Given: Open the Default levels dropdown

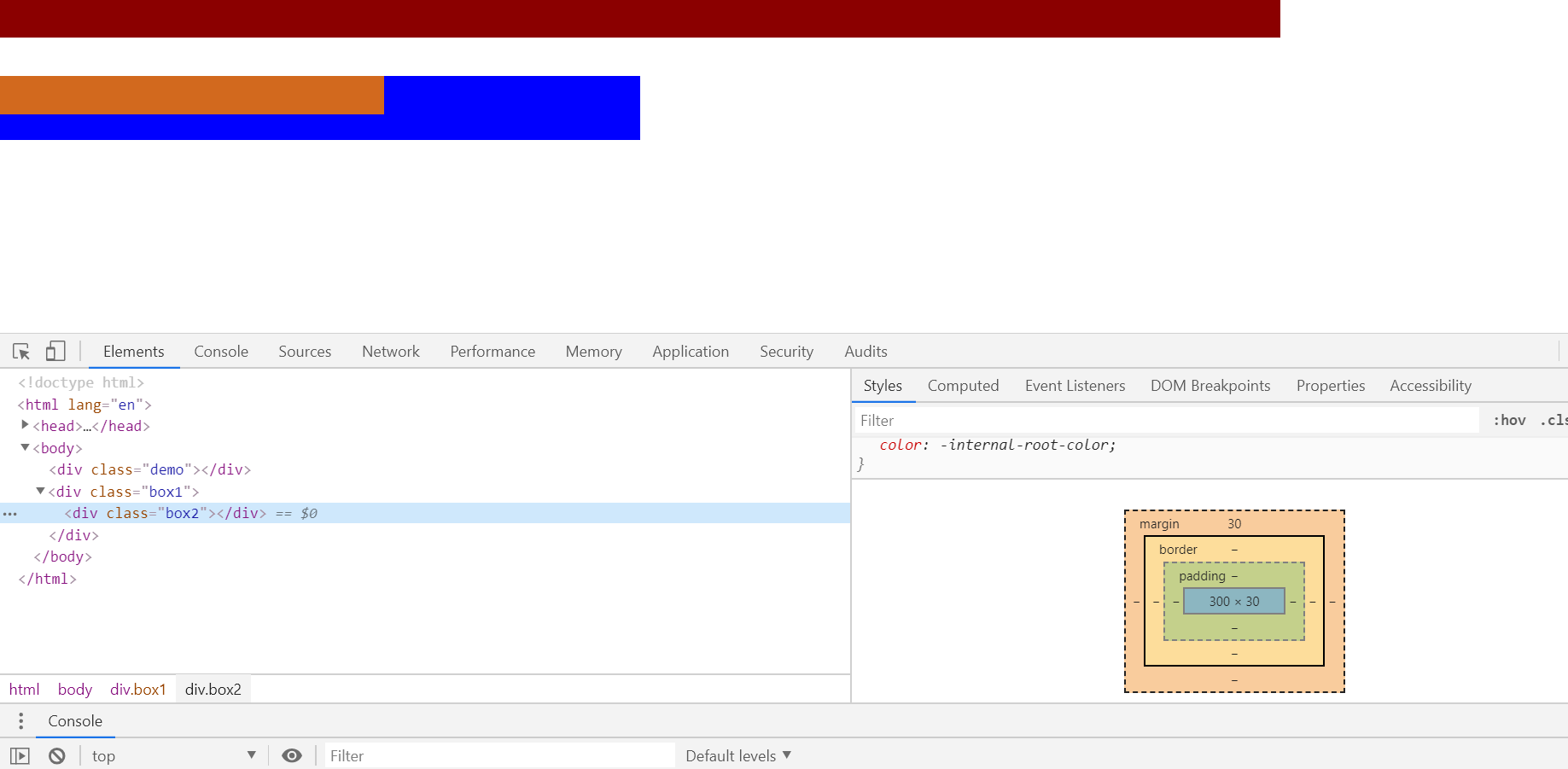Looking at the screenshot, I should (738, 756).
